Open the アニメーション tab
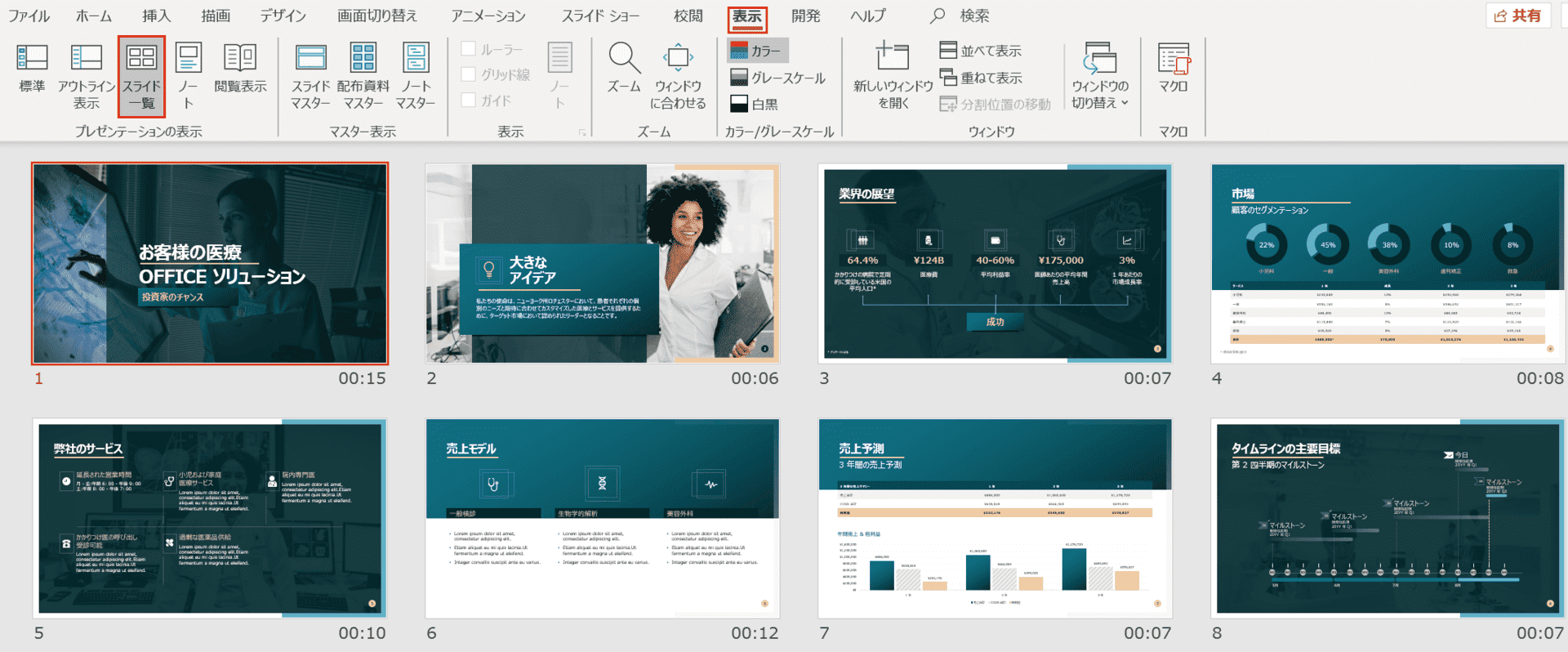Image resolution: width=1568 pixels, height=652 pixels. coord(488,16)
